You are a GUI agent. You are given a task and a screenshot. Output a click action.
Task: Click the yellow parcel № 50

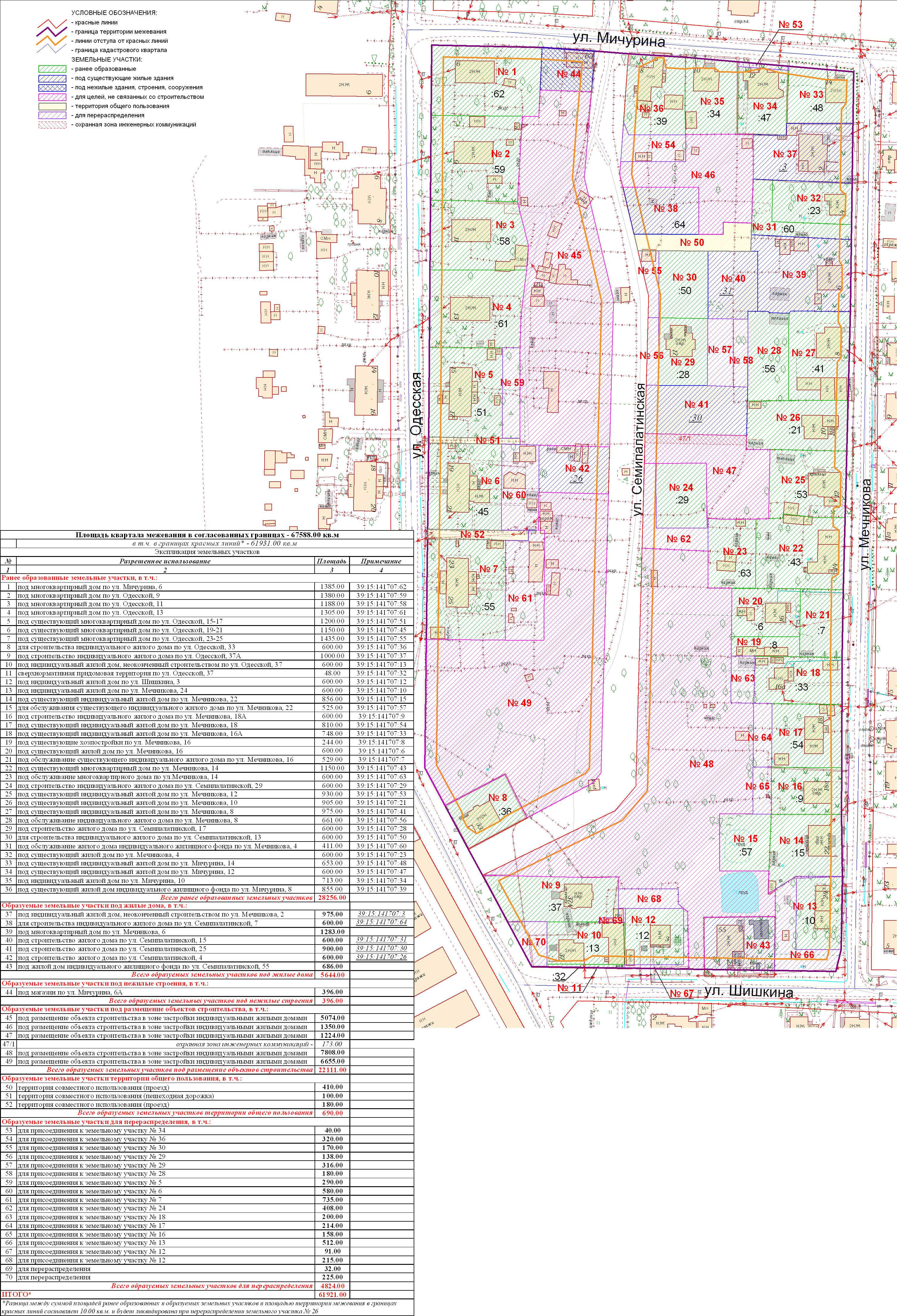coord(691,242)
